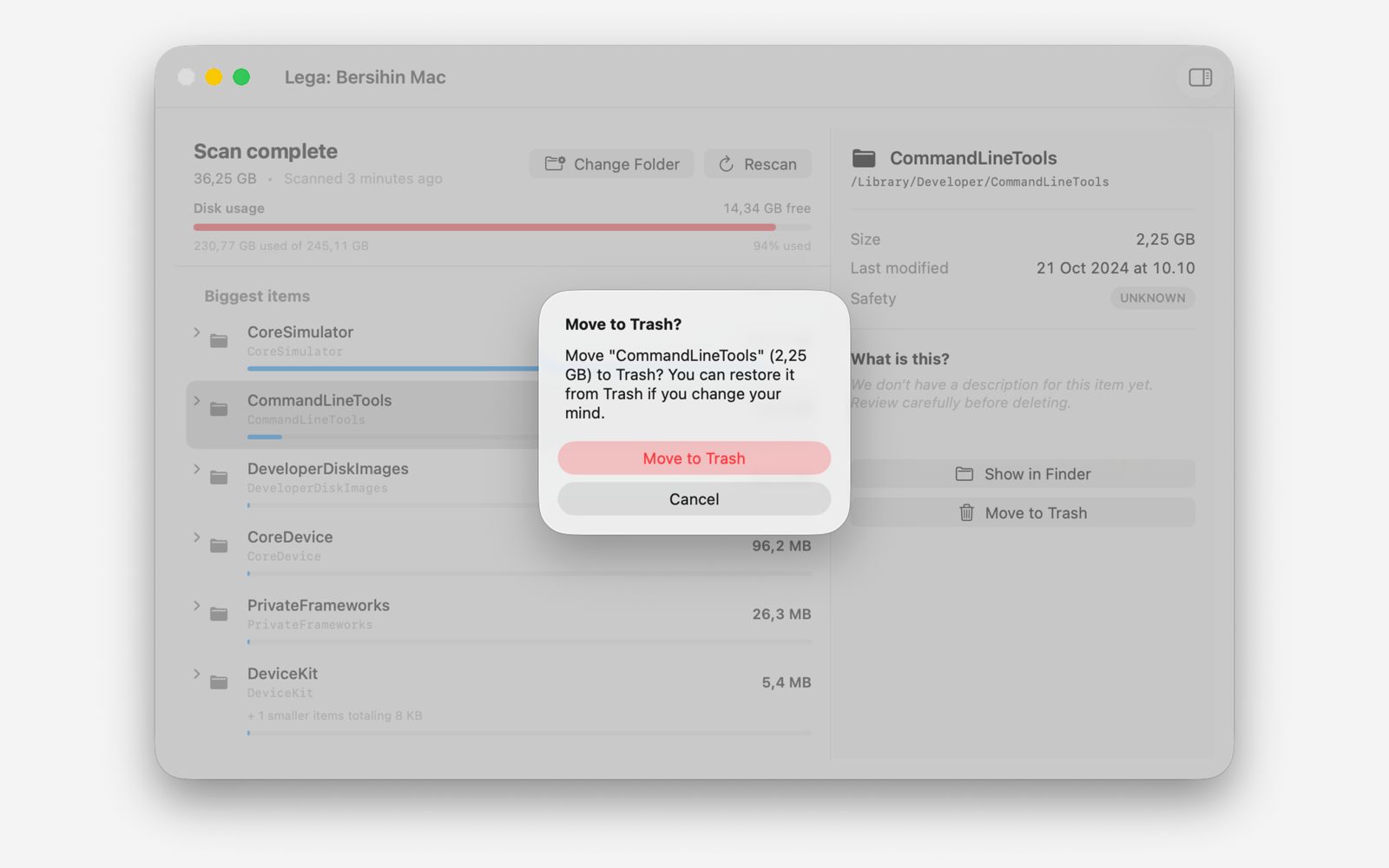Click the CommandLineTools blue size bar

point(265,437)
